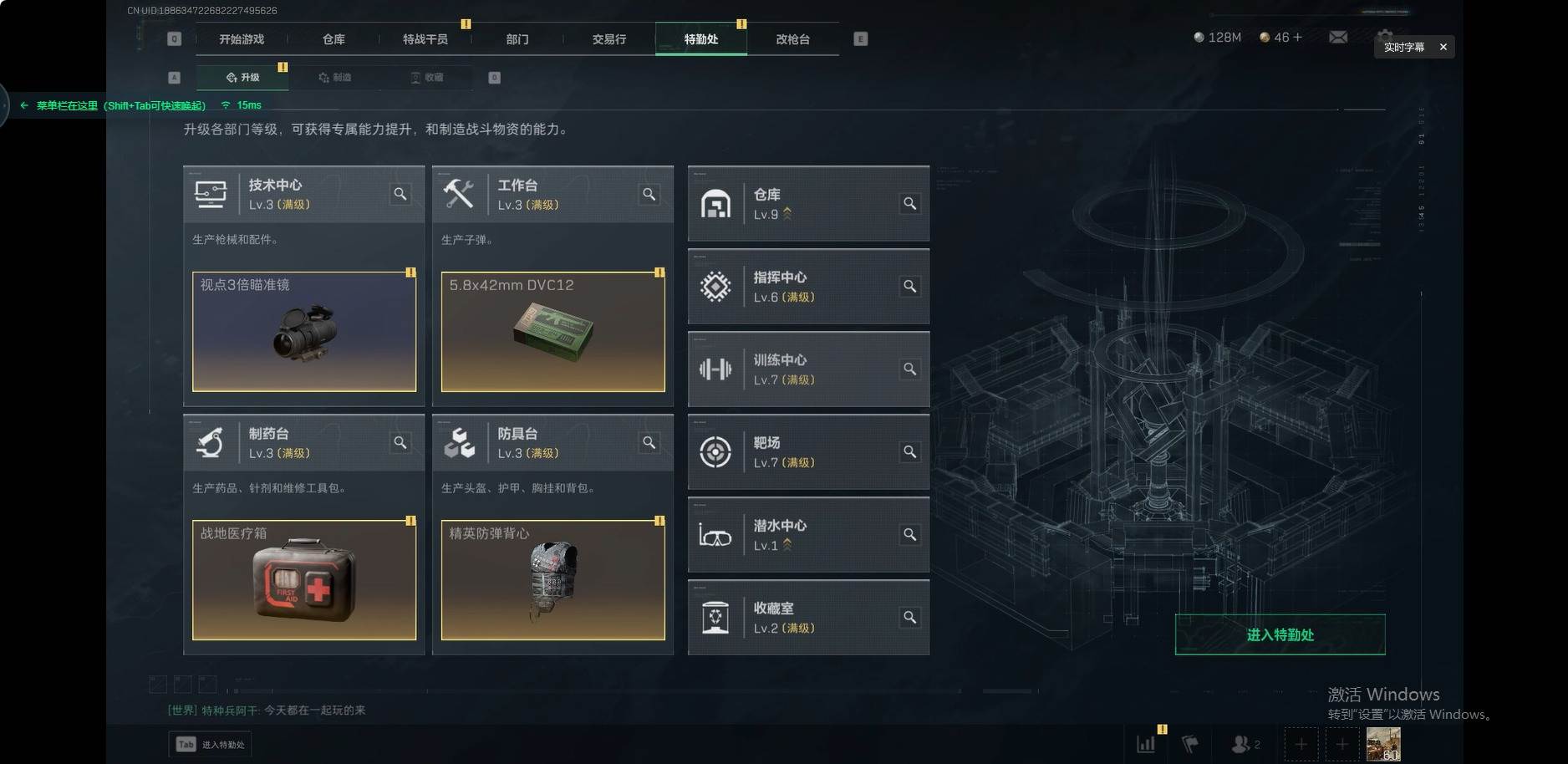This screenshot has height=764, width=1568.
Task: Click the plus next to 46 currency
Action: point(1297,38)
